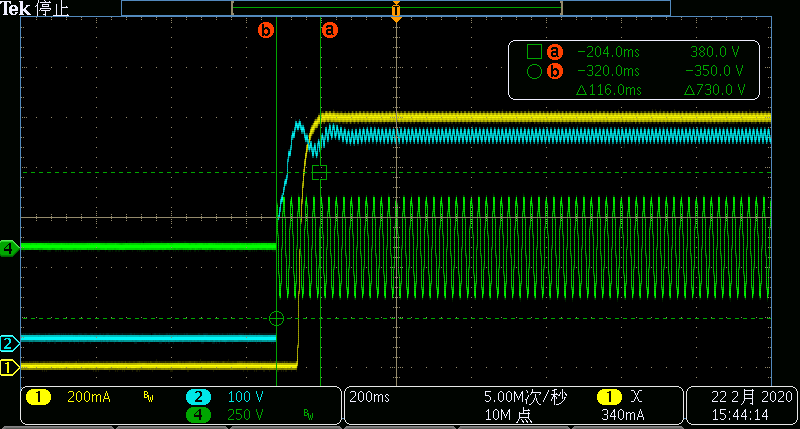Select cursor marker b above waveform
The width and height of the screenshot is (800, 429).
[x=266, y=30]
